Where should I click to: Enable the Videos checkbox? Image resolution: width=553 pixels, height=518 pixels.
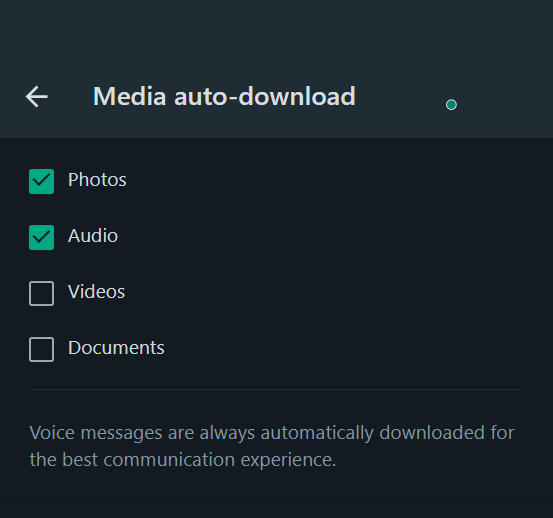coord(41,293)
